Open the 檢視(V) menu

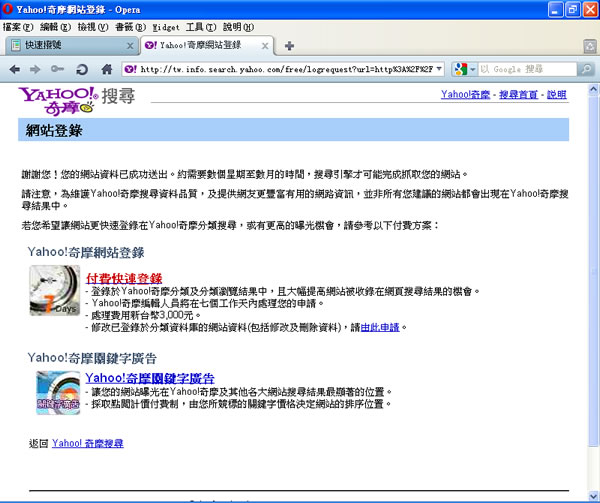pyautogui.click(x=93, y=27)
